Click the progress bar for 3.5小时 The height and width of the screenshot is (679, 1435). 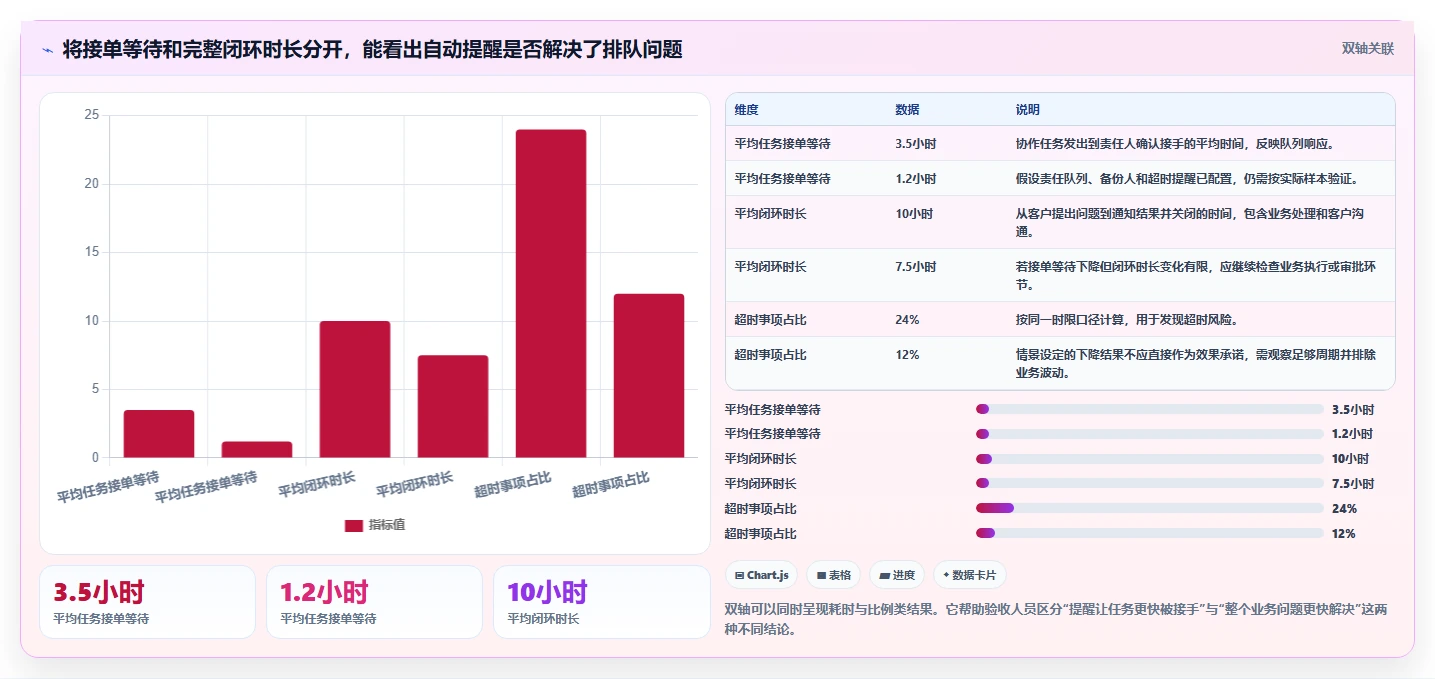point(1150,409)
